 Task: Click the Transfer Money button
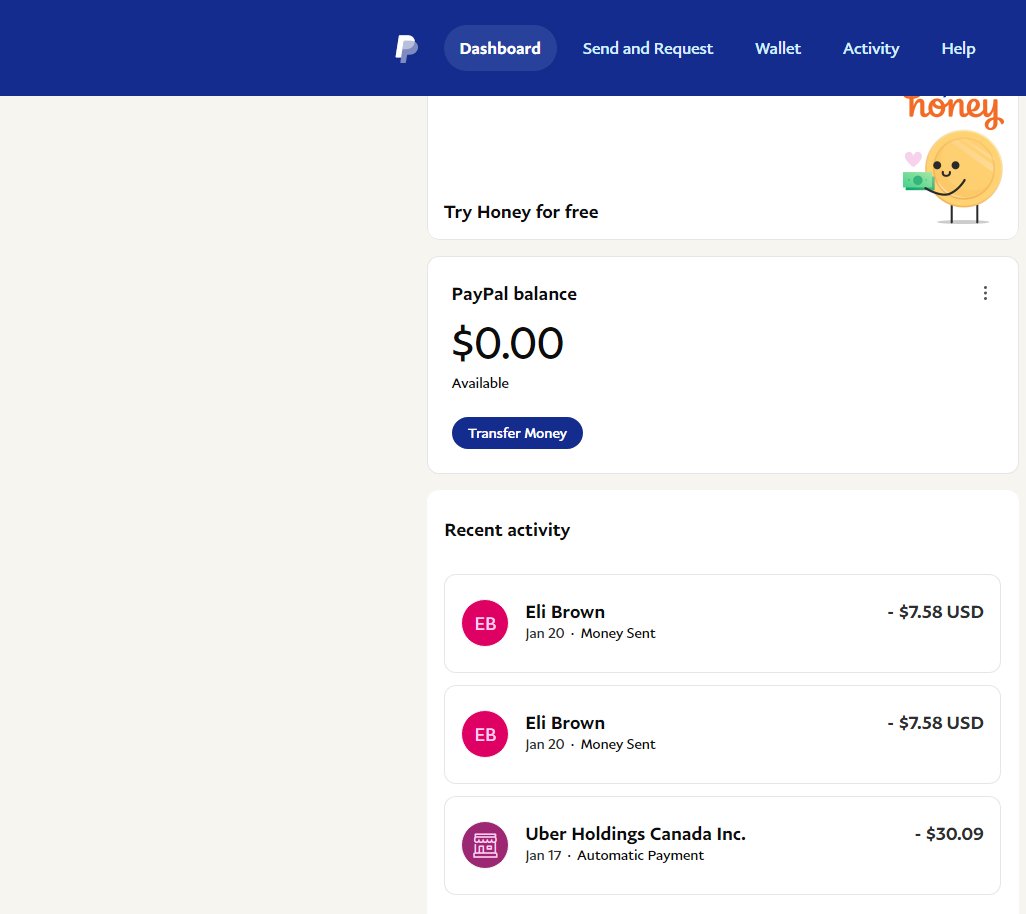click(x=517, y=433)
